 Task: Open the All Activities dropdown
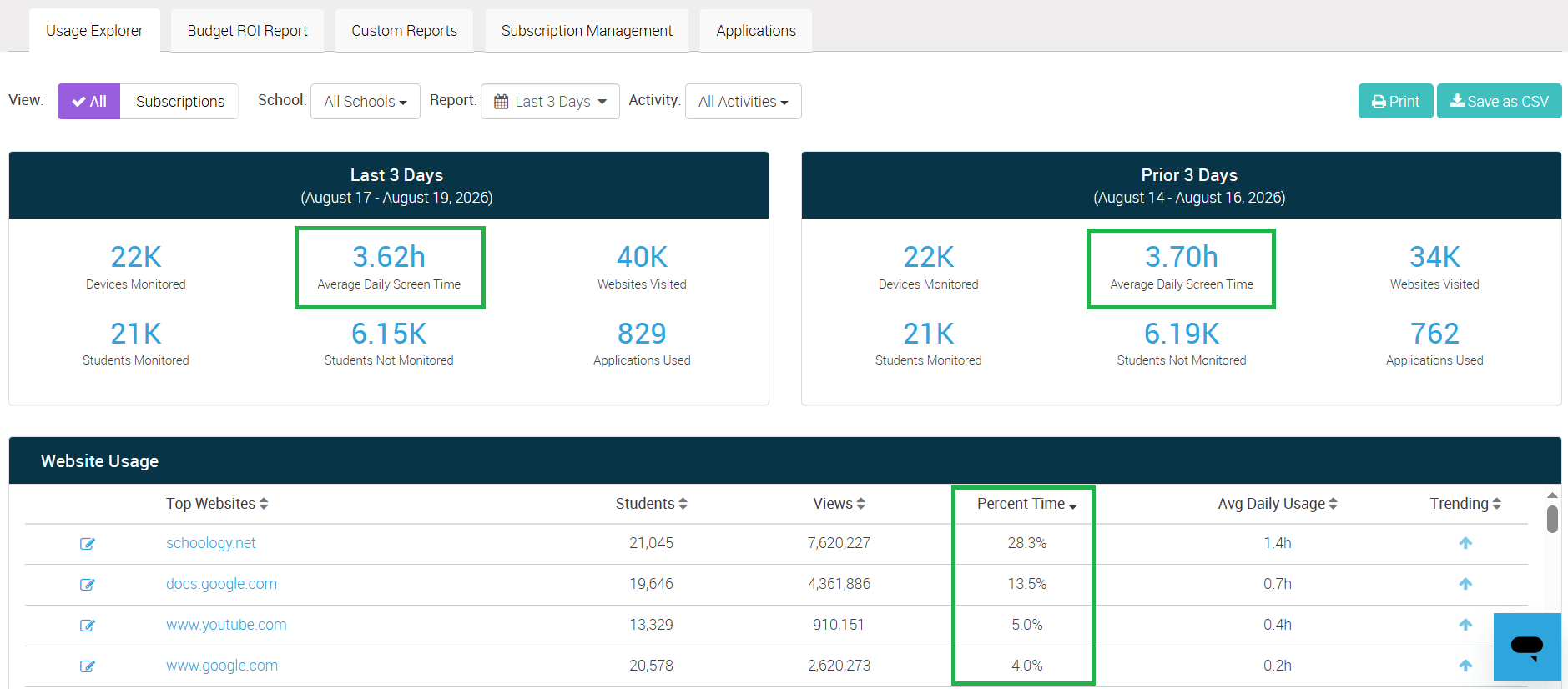[x=744, y=101]
